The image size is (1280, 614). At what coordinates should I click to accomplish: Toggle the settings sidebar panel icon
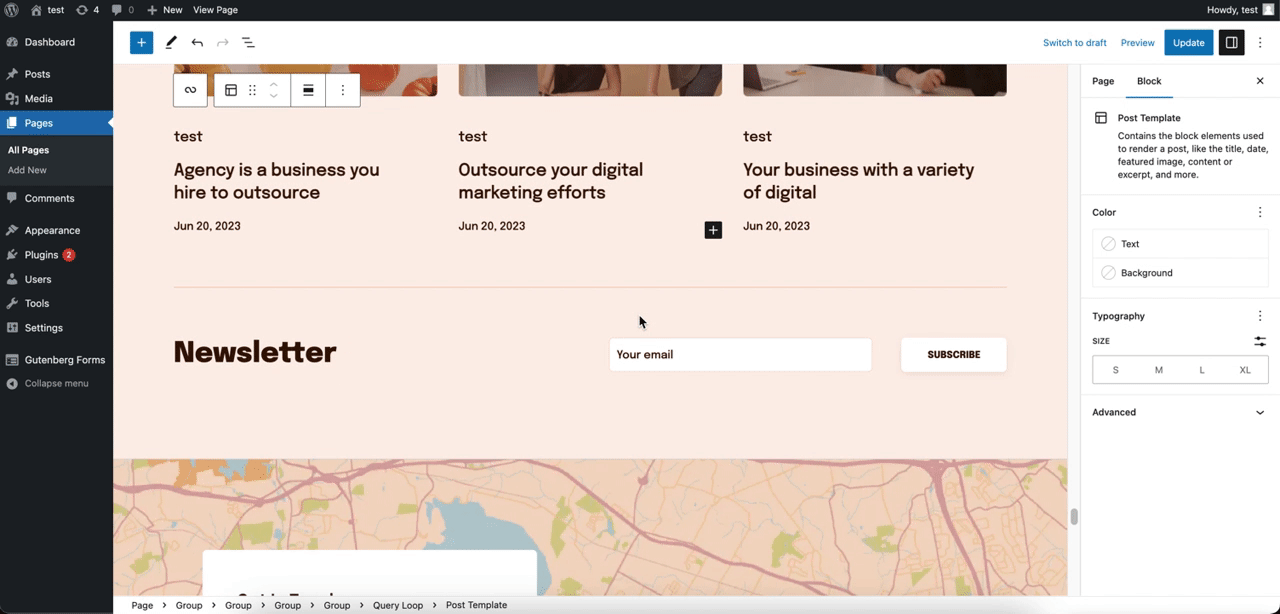[1232, 43]
